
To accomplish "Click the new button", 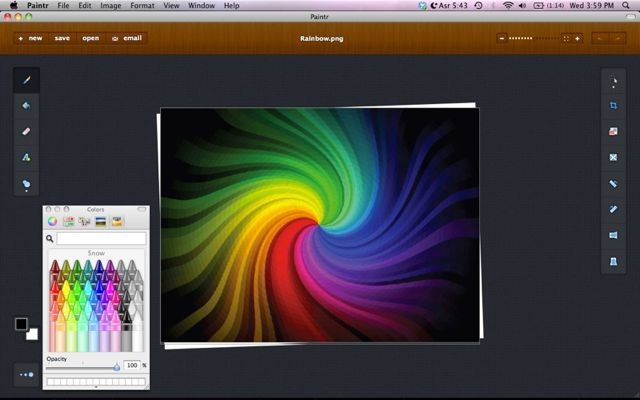I will pos(30,38).
